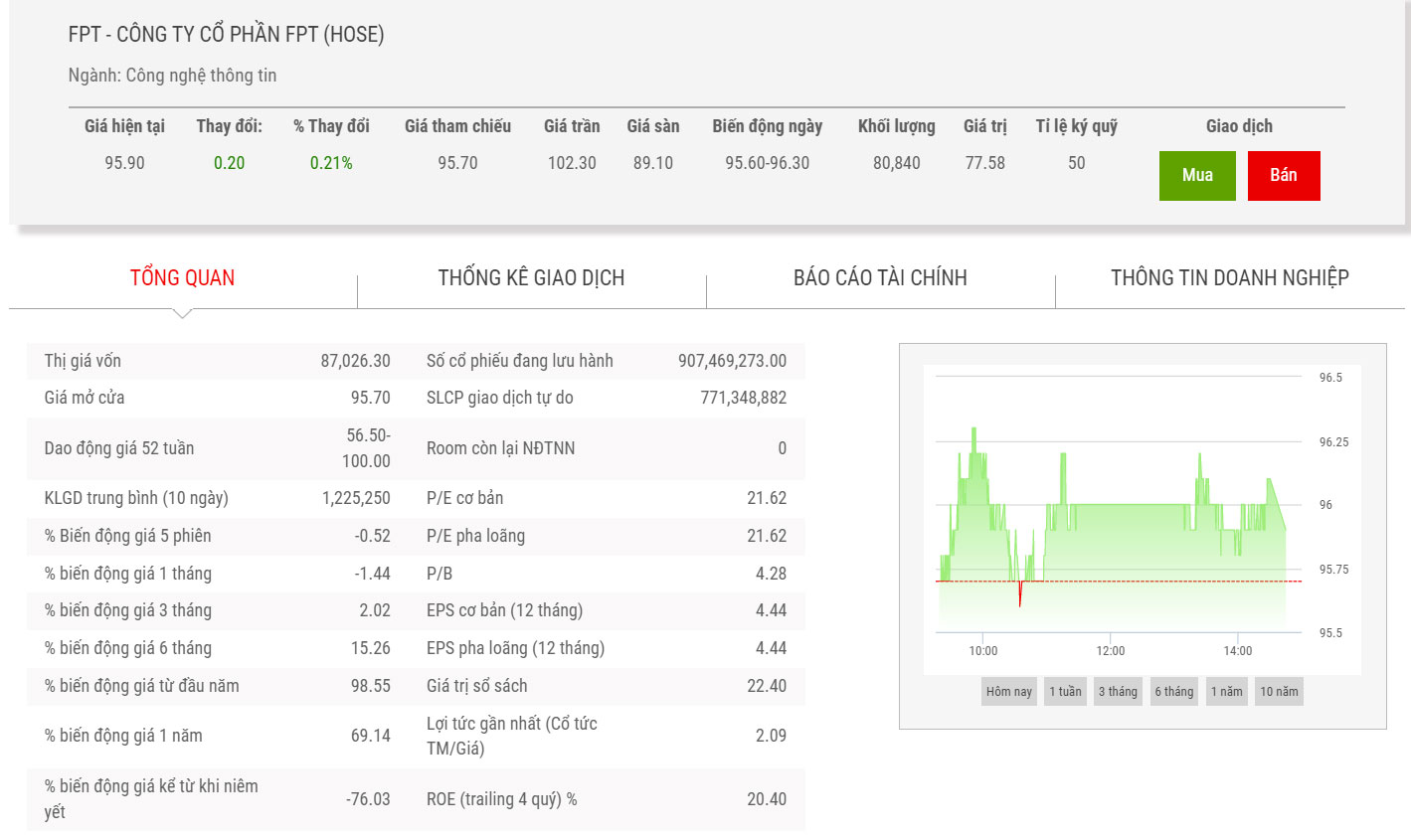Choose the 6 tháng chart range
The image size is (1411, 840).
tap(1173, 692)
